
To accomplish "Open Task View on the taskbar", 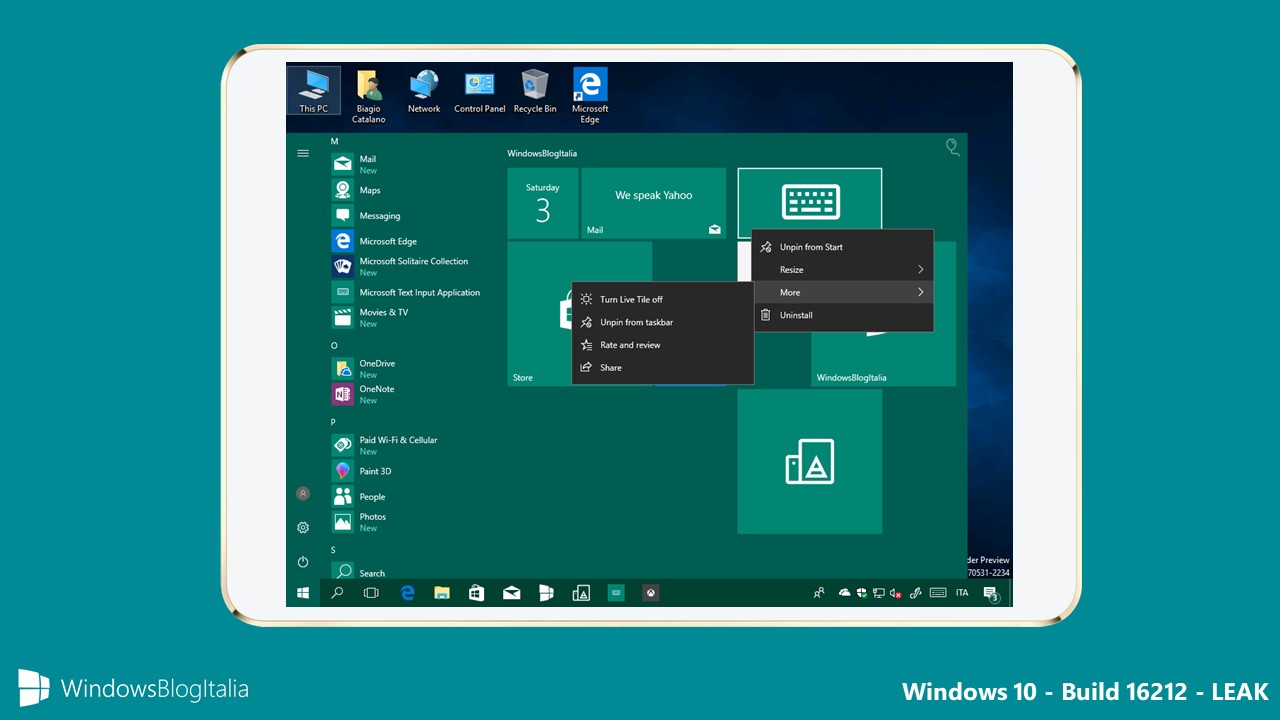I will click(371, 593).
